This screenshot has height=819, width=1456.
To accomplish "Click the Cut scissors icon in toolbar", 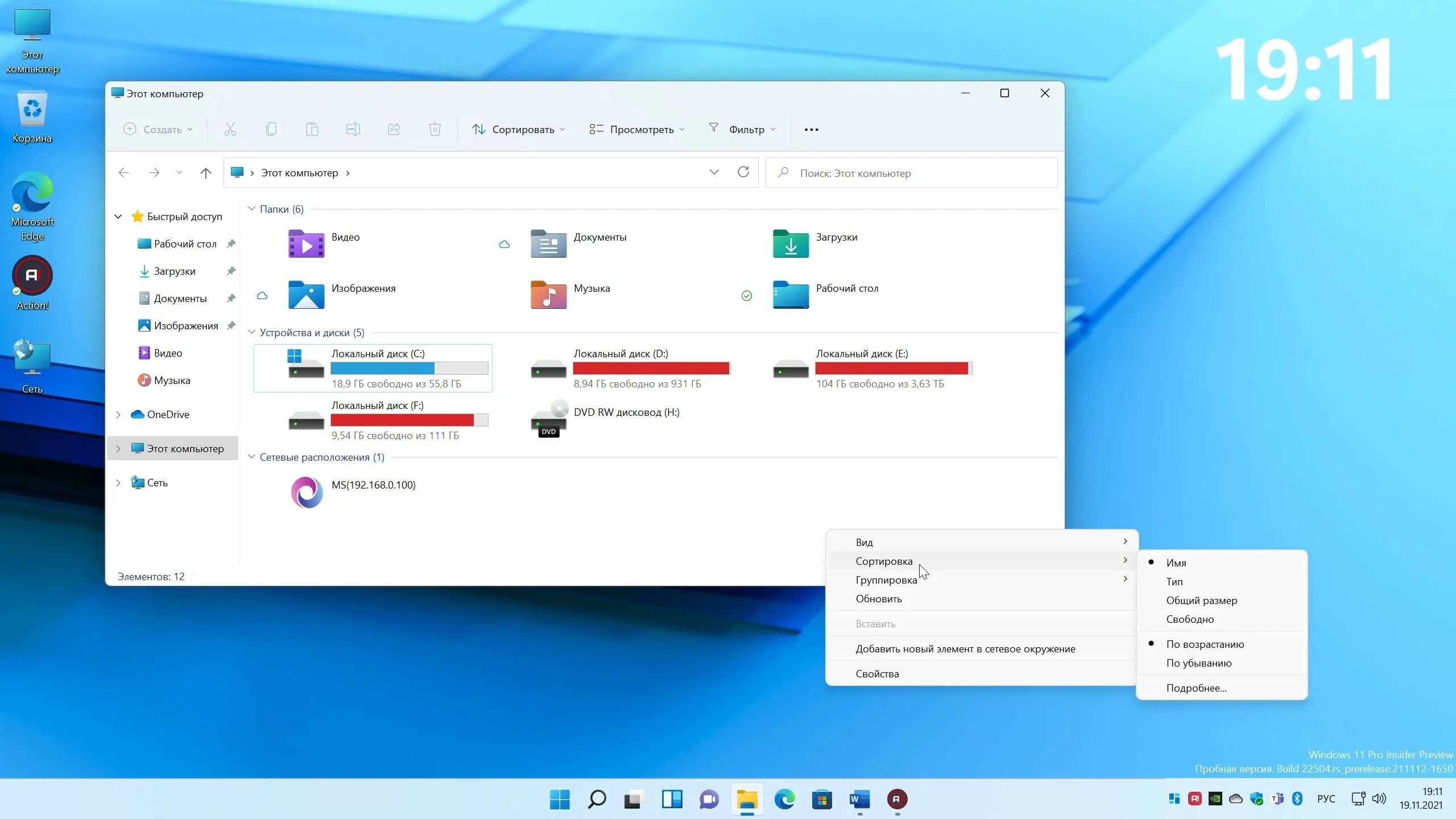I will coord(230,130).
